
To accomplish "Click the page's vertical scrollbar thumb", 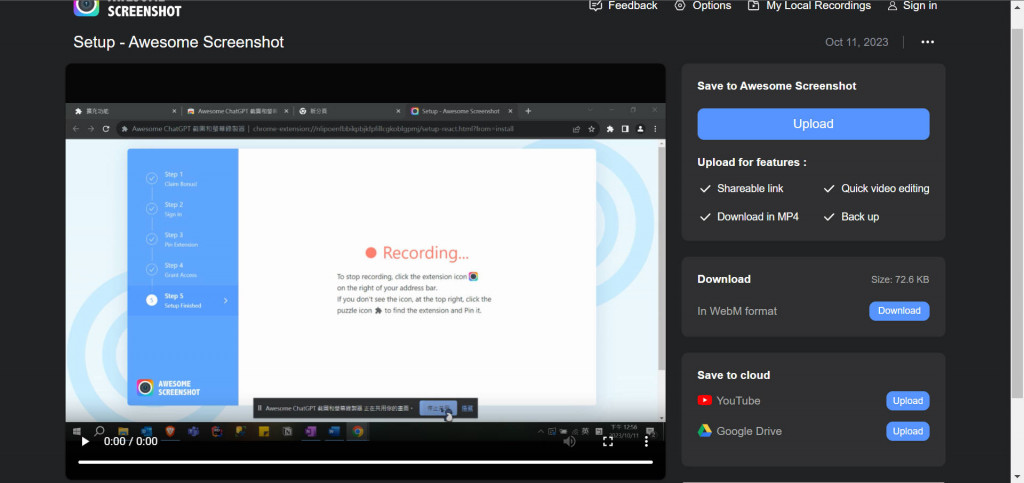I will [1017, 212].
